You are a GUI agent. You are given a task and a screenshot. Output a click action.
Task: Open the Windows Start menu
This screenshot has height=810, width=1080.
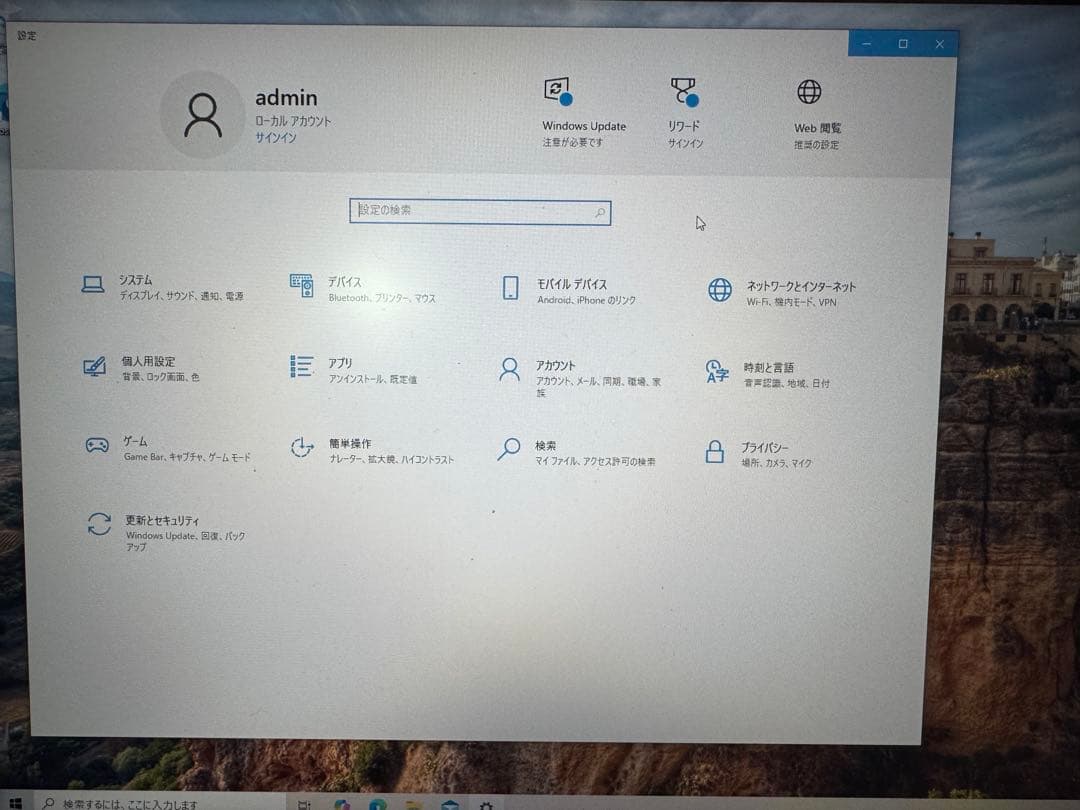[15, 803]
